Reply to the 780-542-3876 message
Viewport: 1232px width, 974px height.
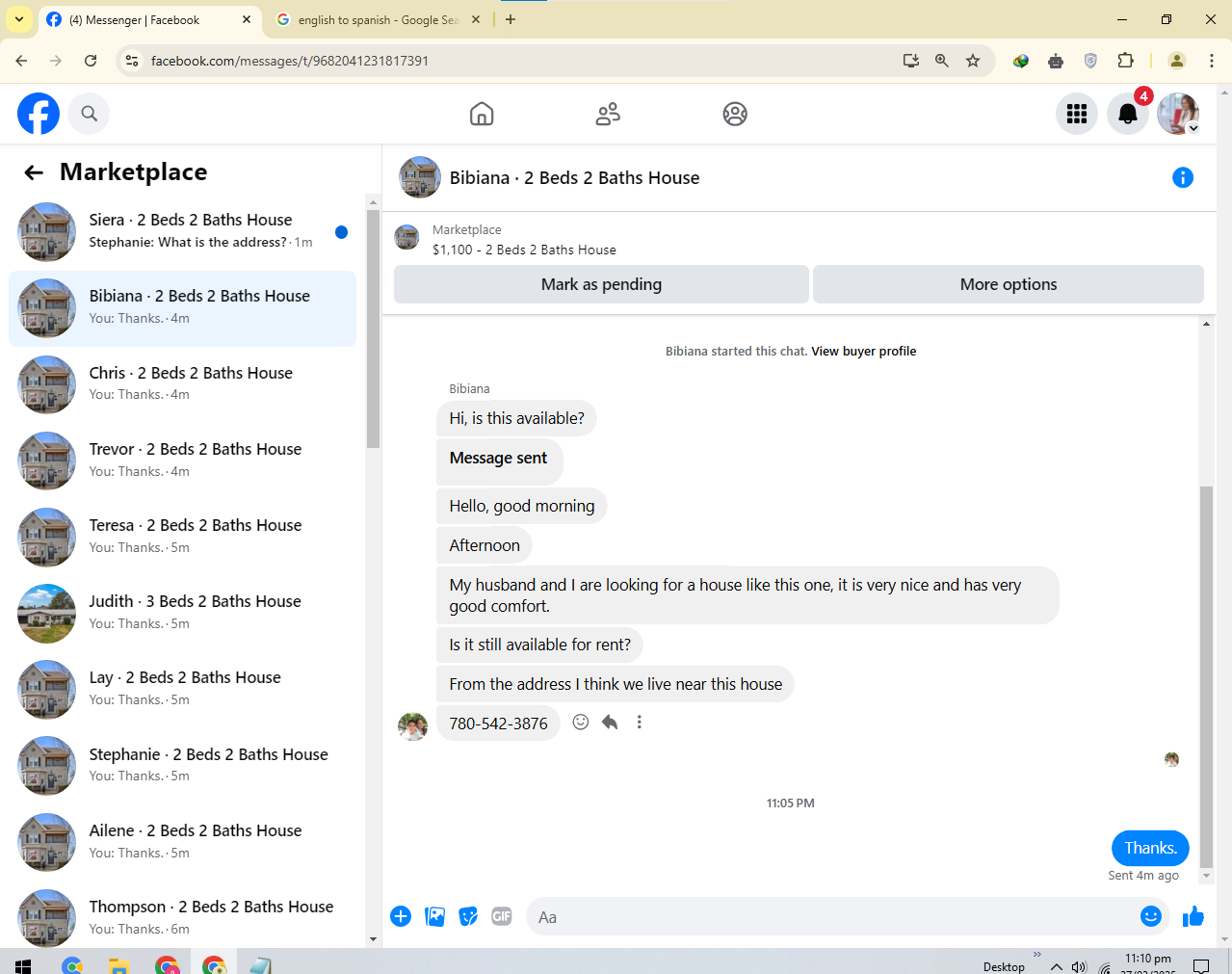(x=610, y=722)
